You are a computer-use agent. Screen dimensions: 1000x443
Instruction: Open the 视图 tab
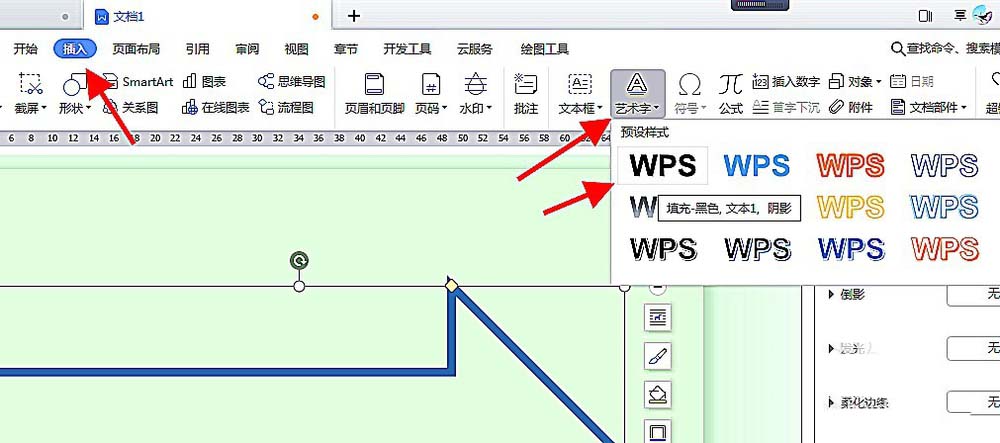(297, 49)
